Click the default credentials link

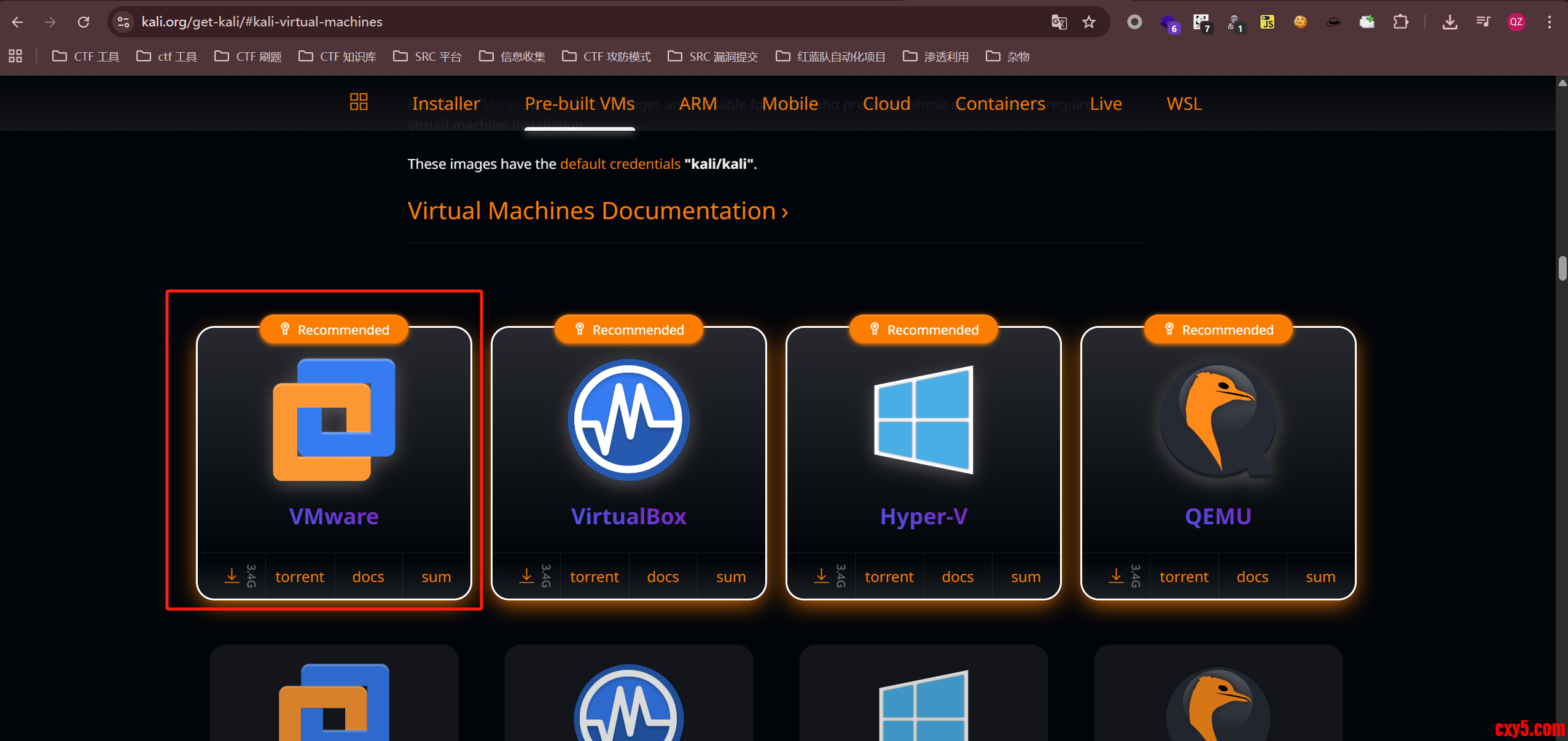pos(620,164)
